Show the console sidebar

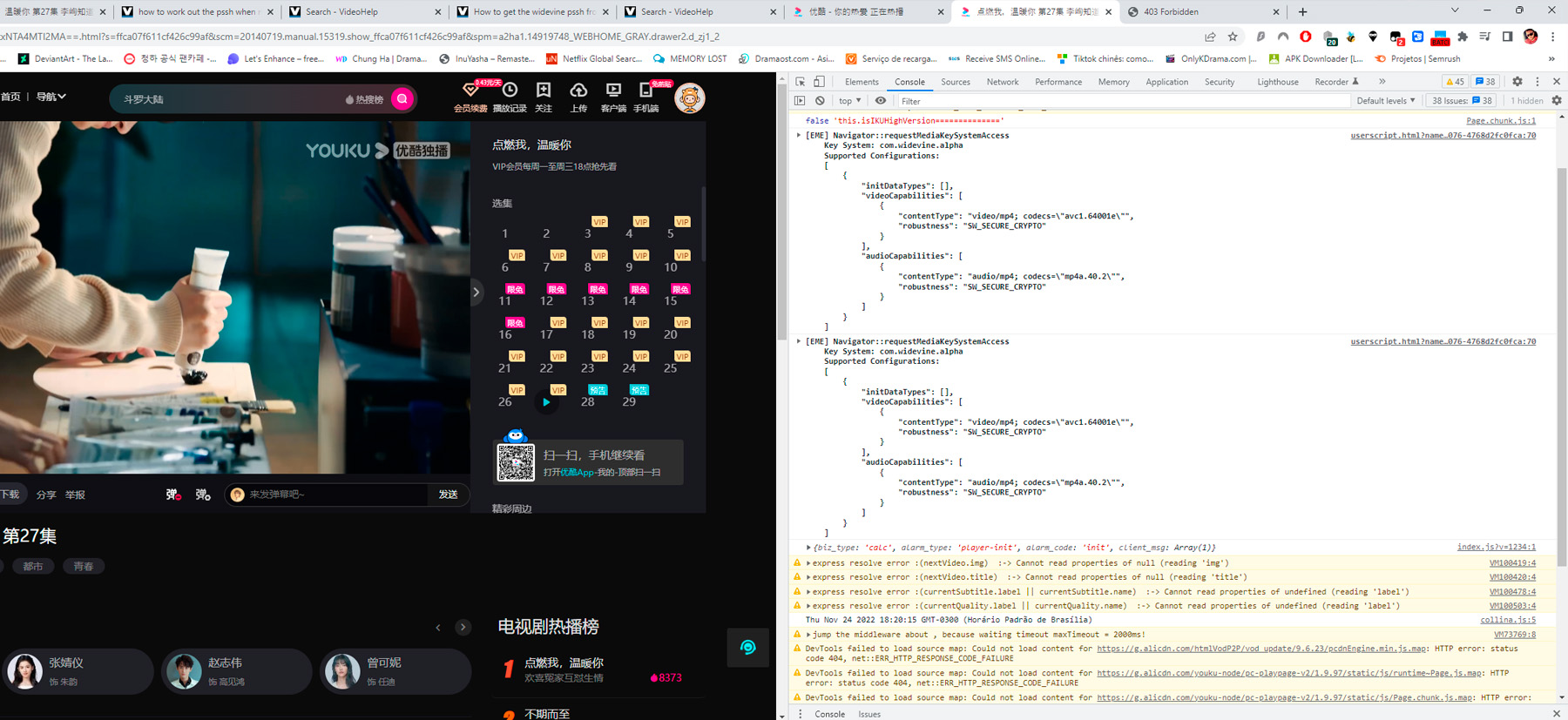tap(800, 101)
